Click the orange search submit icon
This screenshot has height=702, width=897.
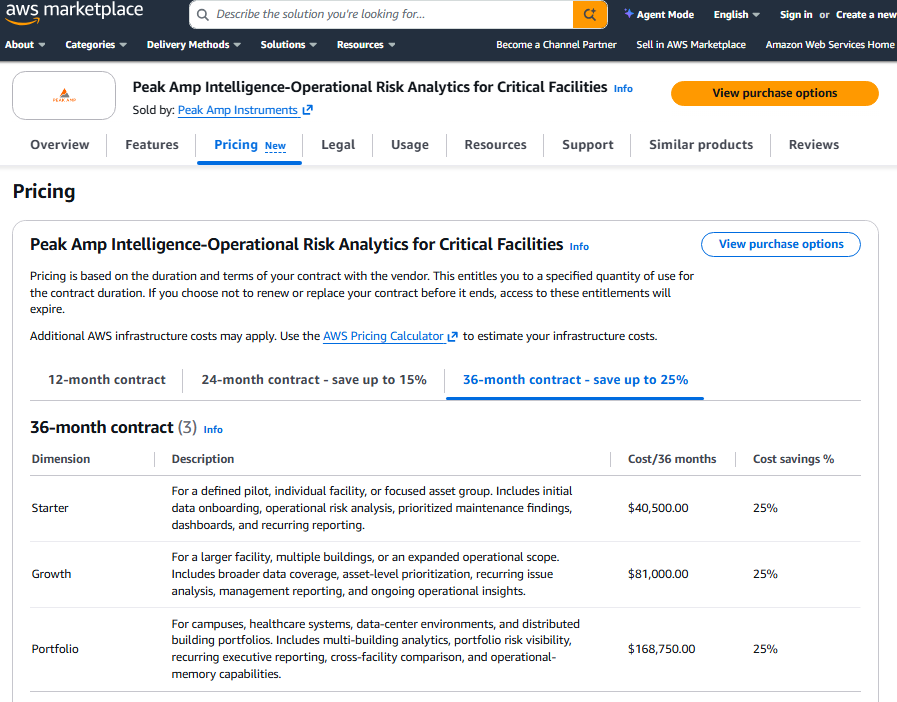tap(590, 14)
